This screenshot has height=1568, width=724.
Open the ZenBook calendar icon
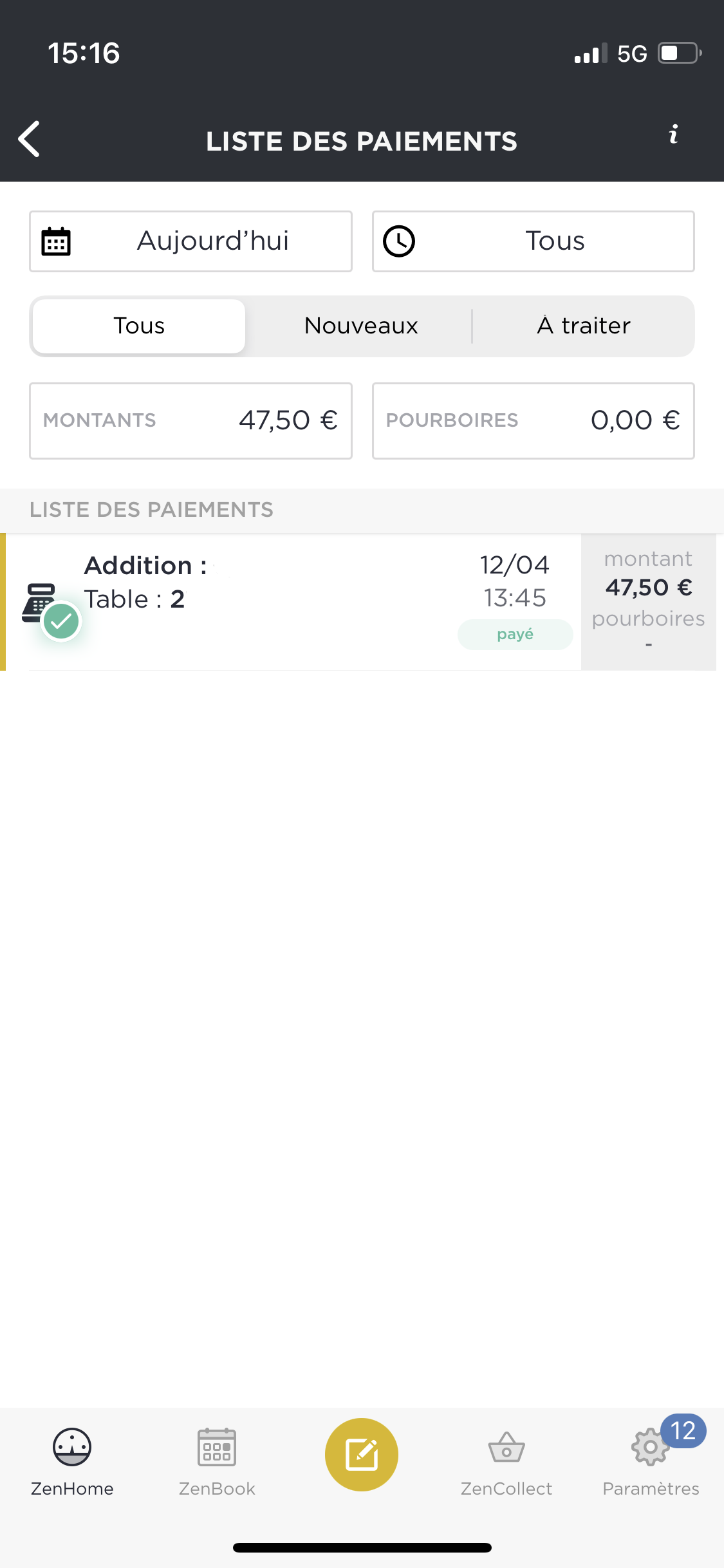click(x=217, y=1447)
